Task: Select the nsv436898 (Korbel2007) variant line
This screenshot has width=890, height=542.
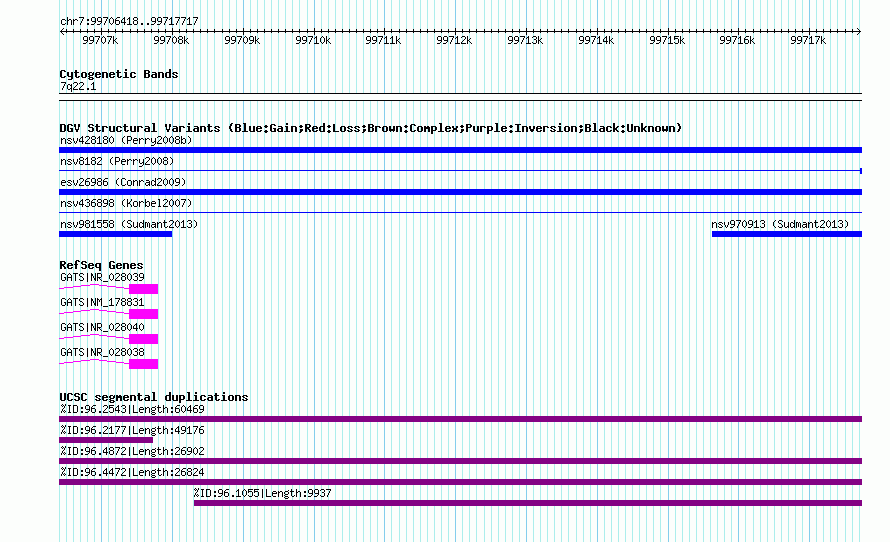Action: (x=460, y=212)
